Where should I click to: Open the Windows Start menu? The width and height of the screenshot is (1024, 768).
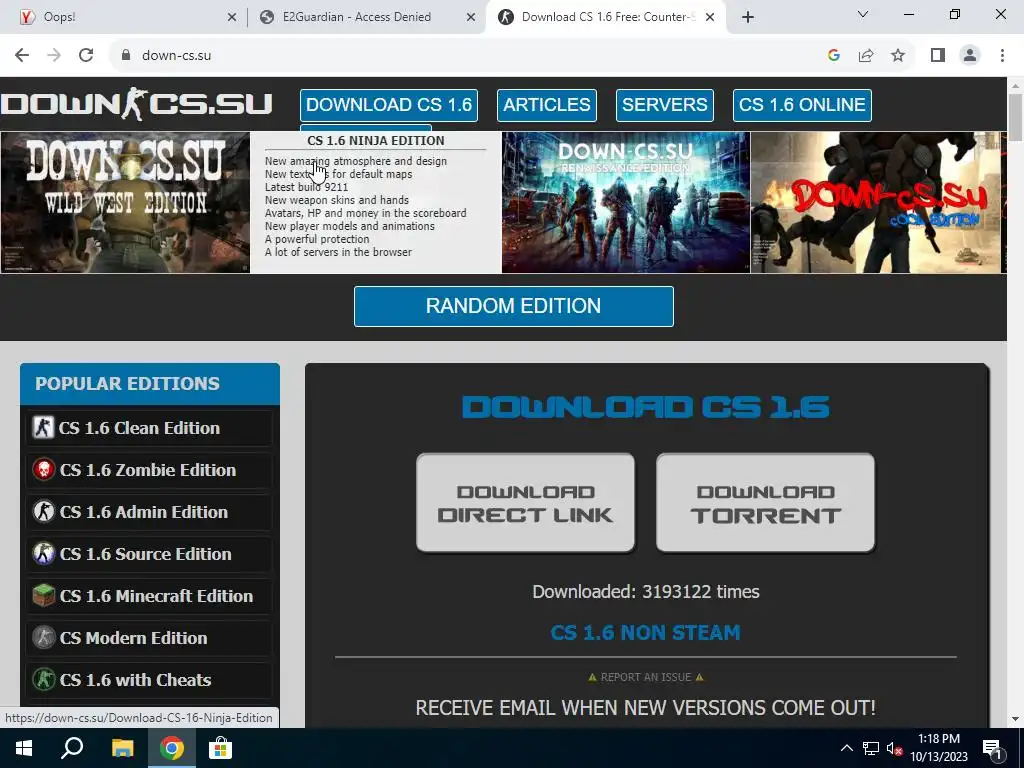point(24,748)
